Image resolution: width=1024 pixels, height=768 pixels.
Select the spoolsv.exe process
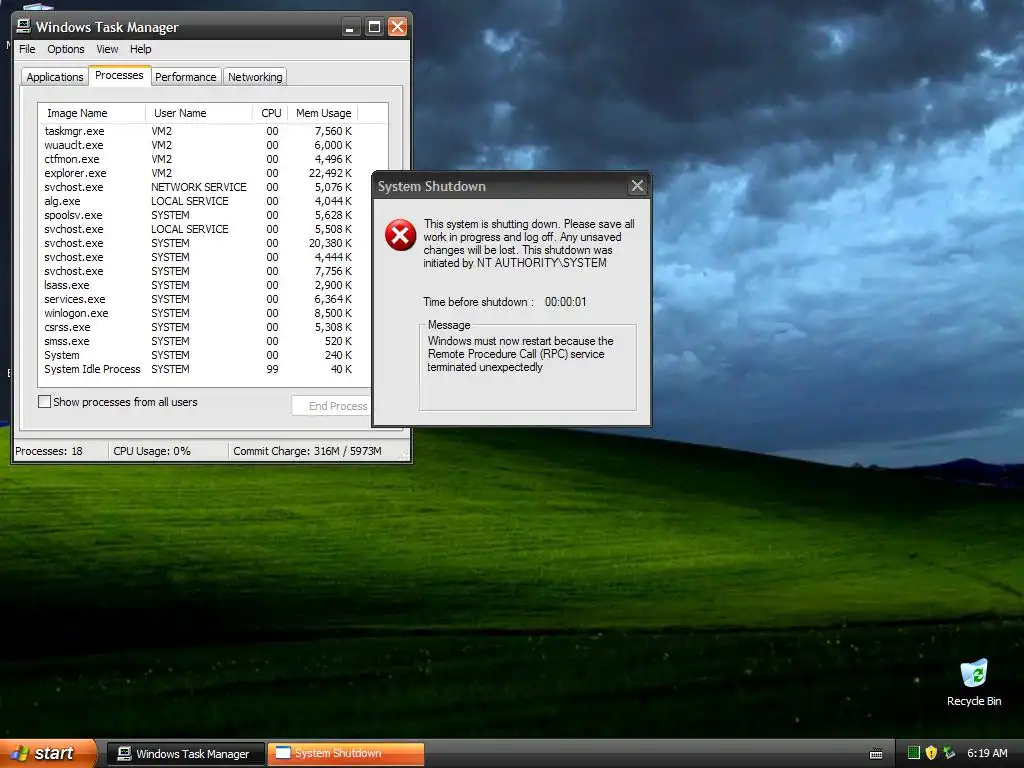tap(198, 216)
